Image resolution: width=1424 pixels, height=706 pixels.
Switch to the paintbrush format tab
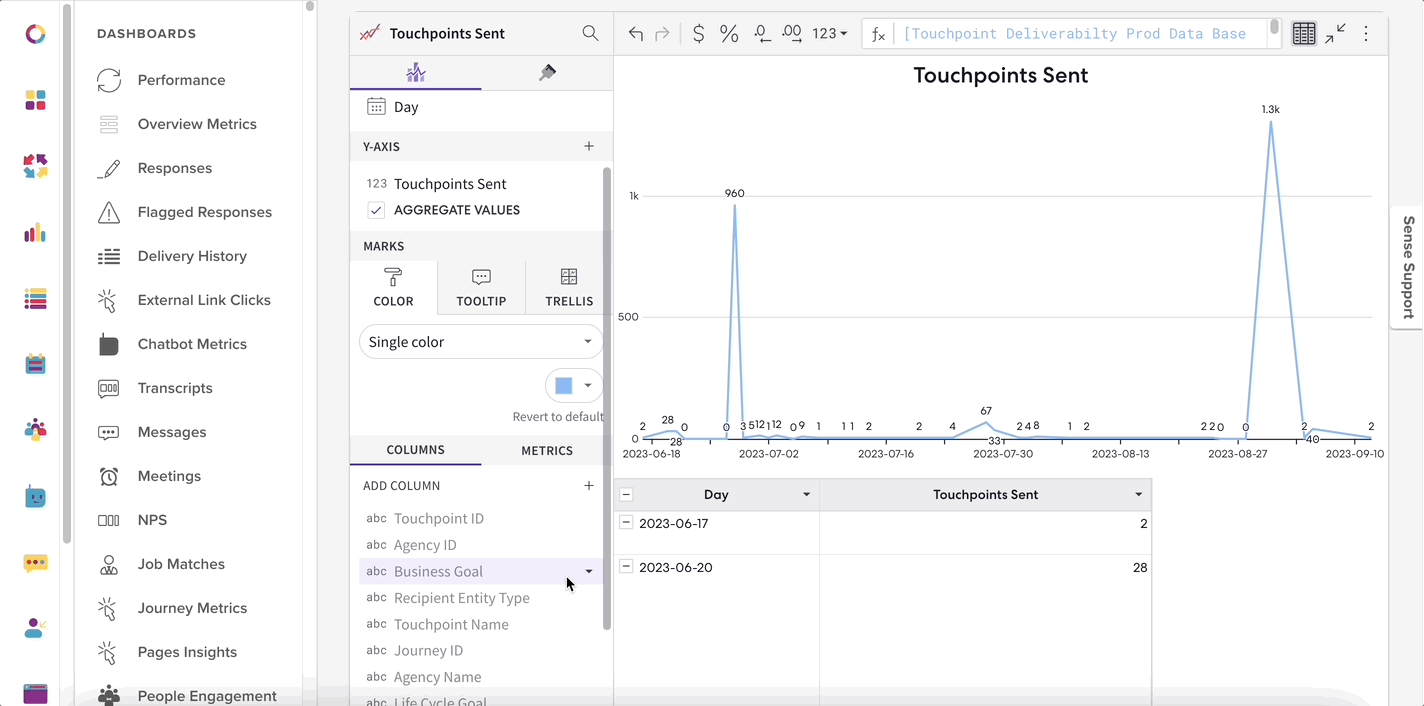pyautogui.click(x=547, y=73)
